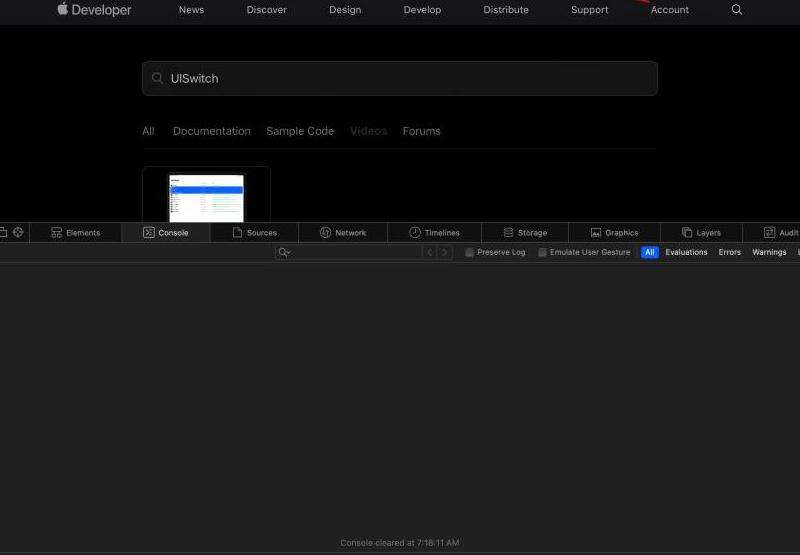This screenshot has height=555, width=800.
Task: Open the Network tab
Action: [x=343, y=233]
